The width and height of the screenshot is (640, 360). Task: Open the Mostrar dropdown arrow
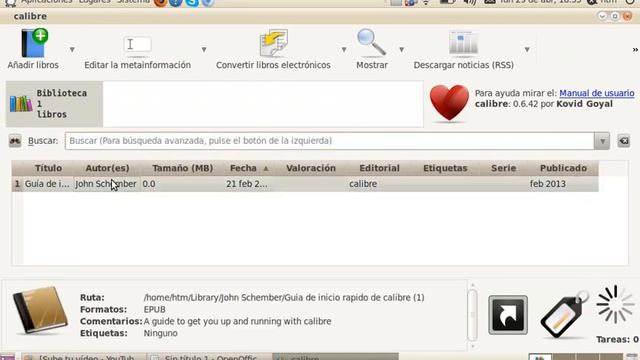pos(402,50)
